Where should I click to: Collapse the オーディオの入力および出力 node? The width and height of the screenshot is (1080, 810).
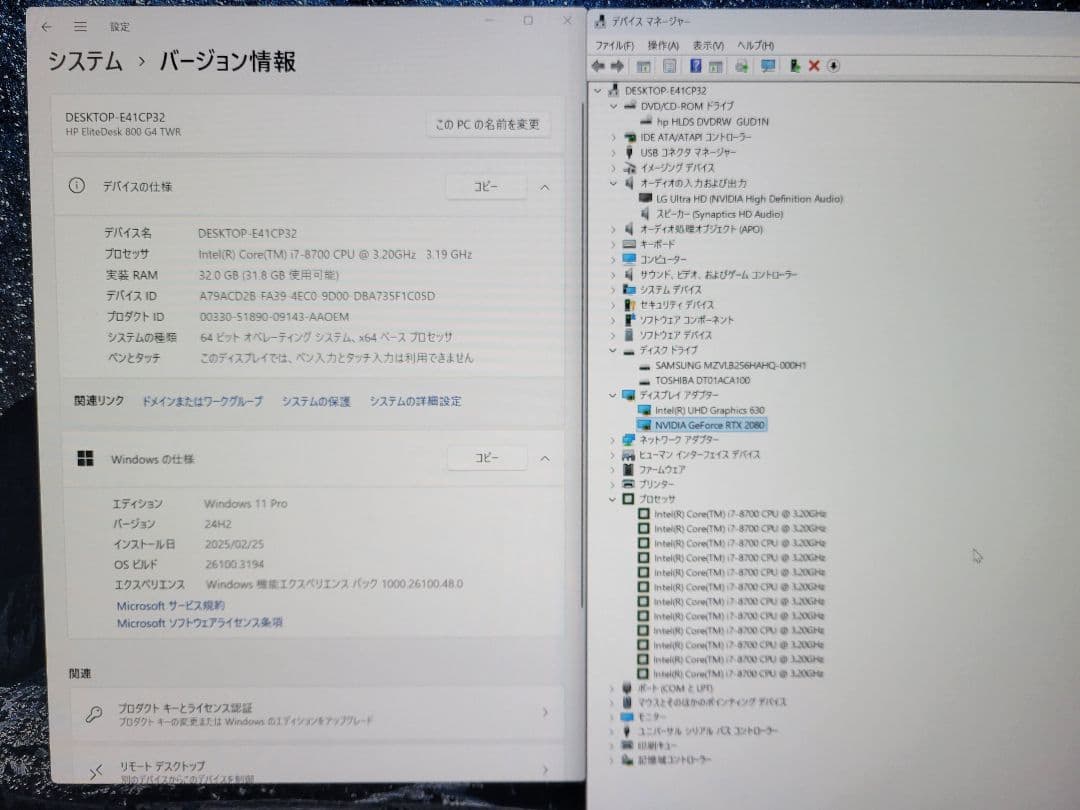click(x=613, y=183)
